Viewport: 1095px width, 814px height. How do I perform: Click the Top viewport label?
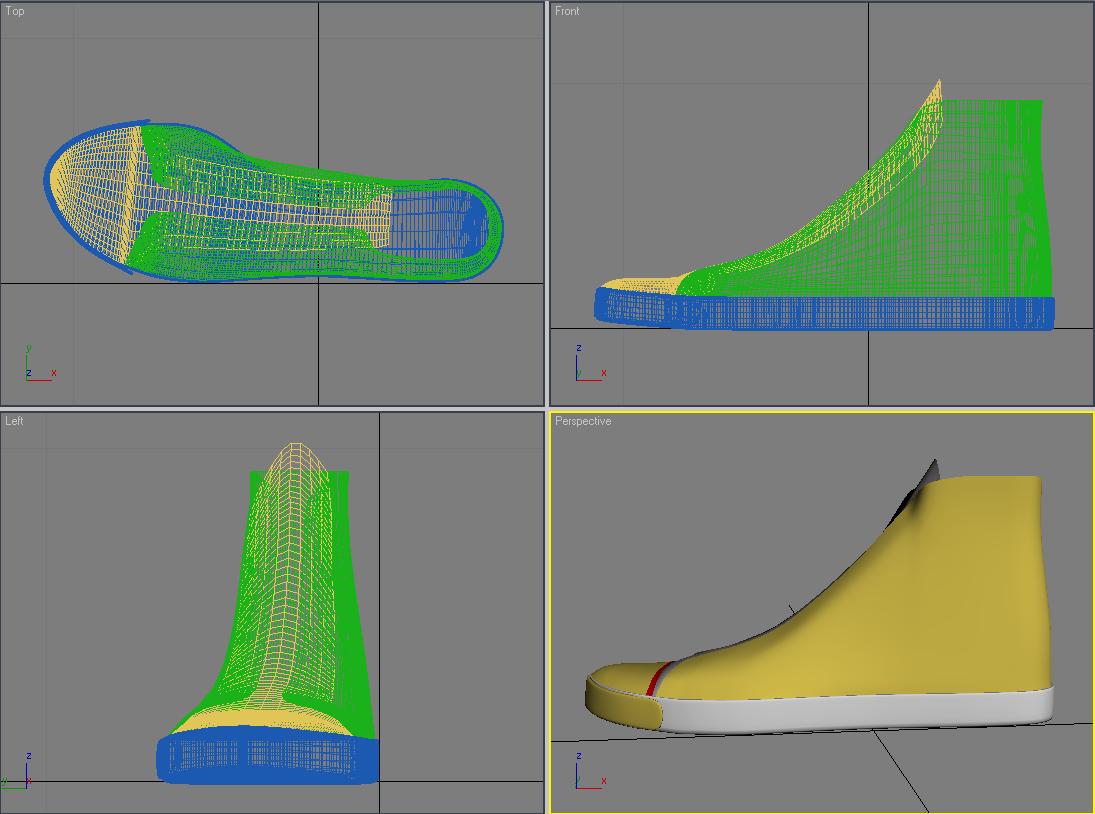click(15, 11)
